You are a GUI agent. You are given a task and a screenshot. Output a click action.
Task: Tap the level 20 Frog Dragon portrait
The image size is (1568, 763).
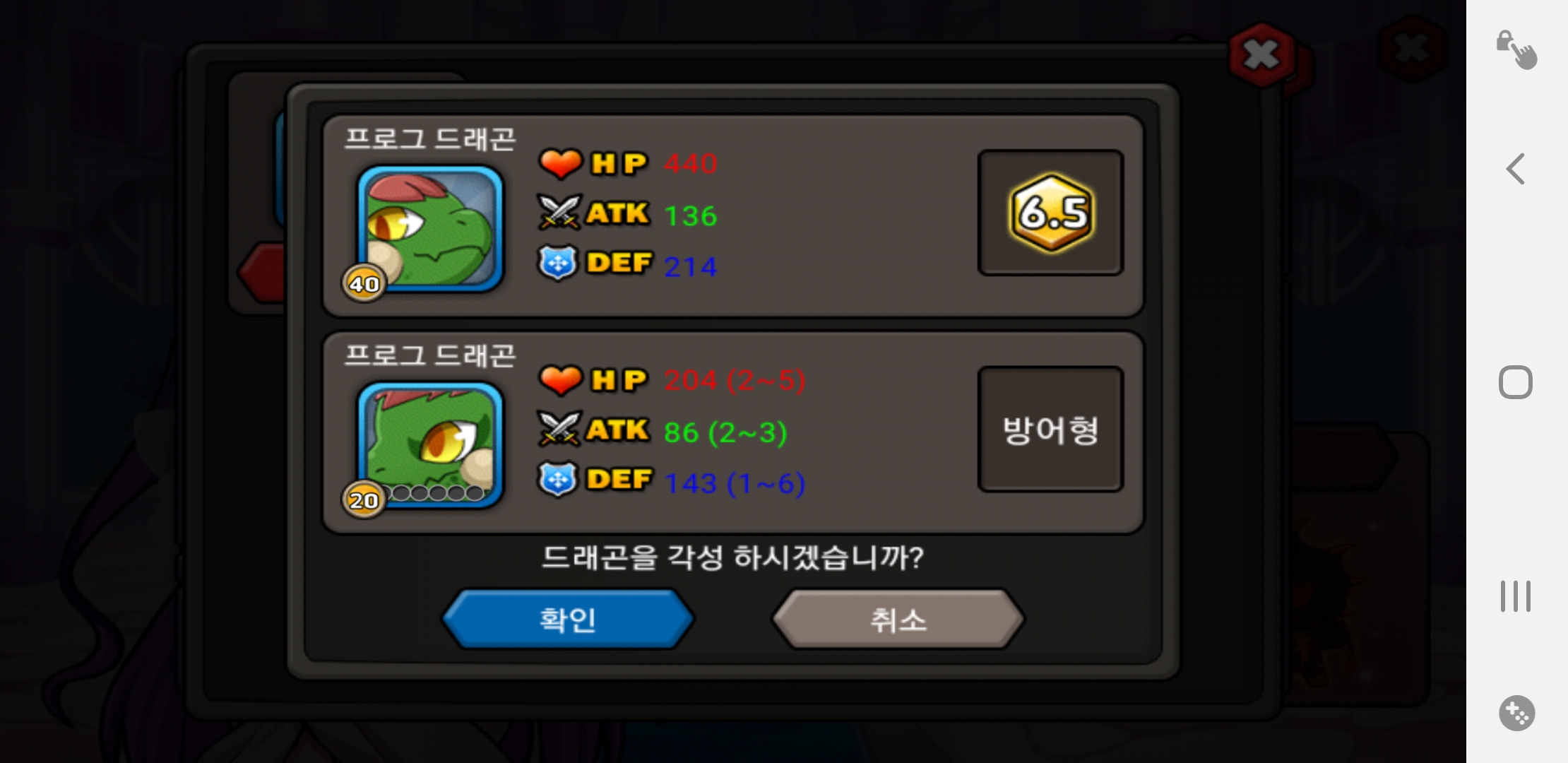430,444
